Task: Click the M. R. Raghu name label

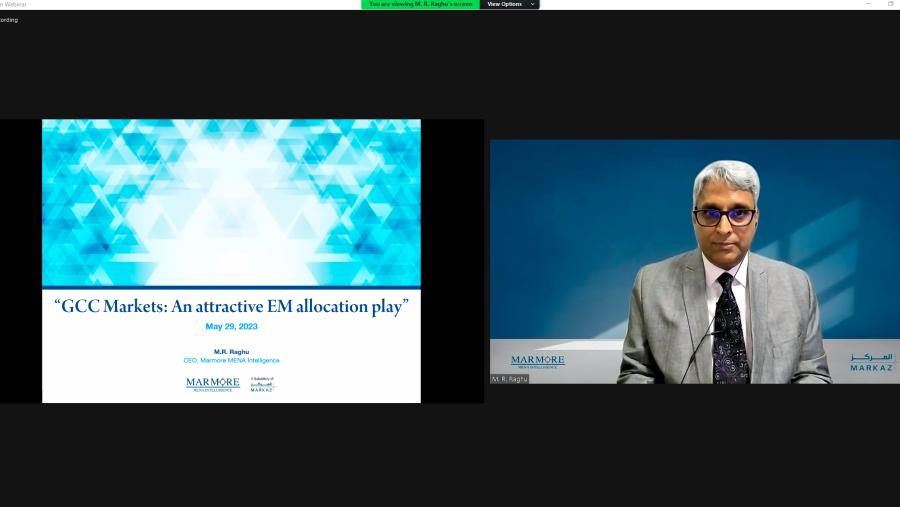Action: (509, 379)
